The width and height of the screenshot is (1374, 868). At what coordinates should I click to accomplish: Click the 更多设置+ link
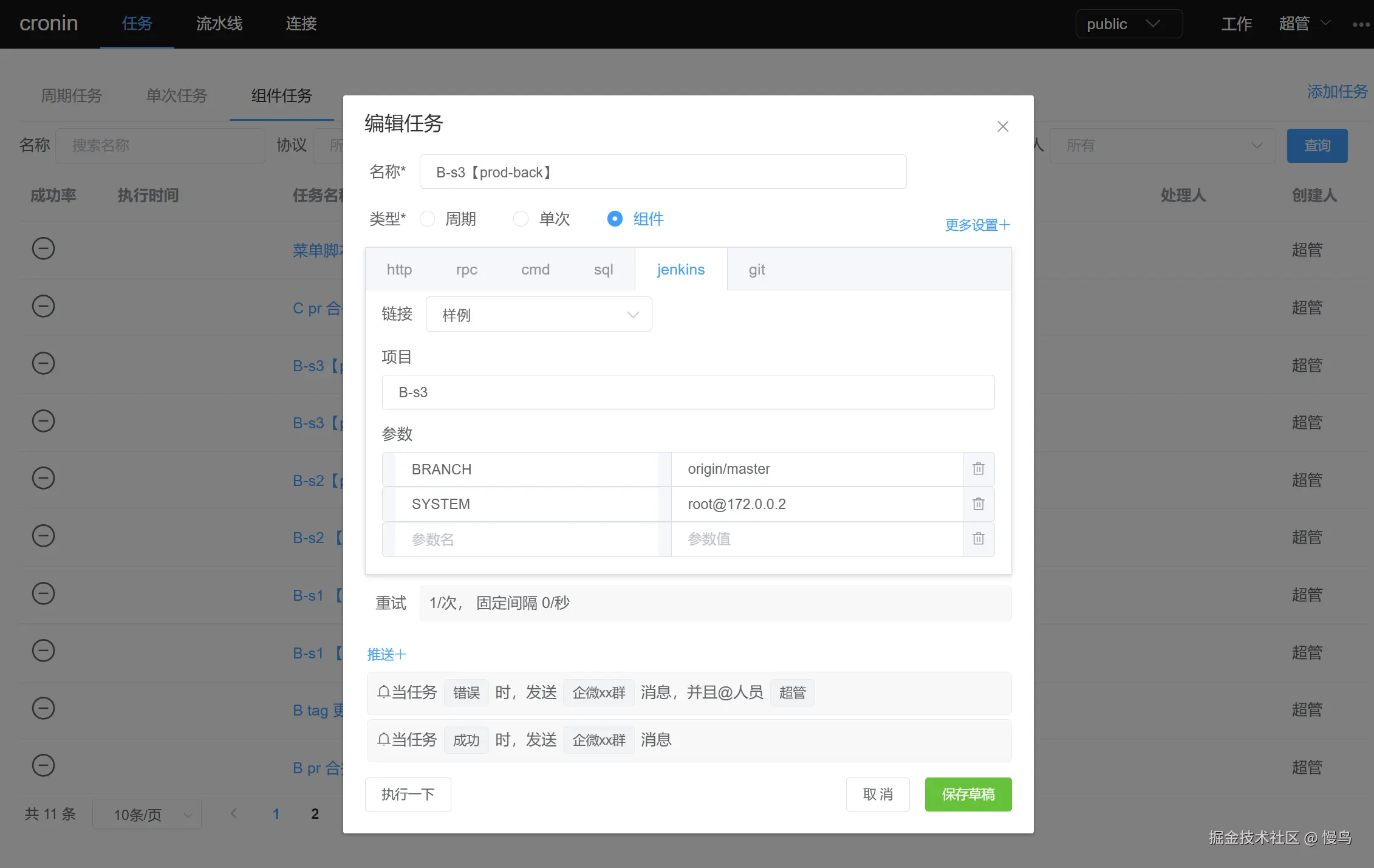tap(977, 225)
